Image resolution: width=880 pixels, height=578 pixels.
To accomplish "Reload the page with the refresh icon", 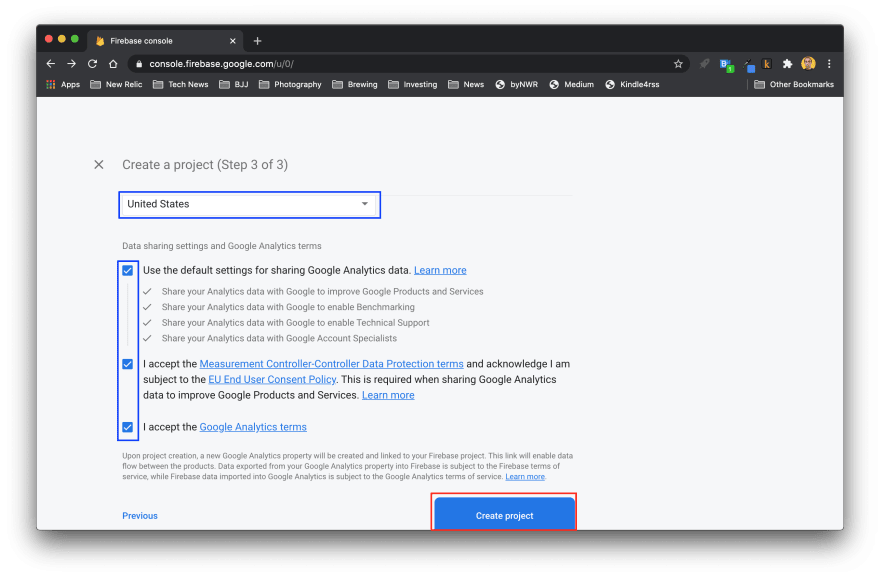I will click(x=92, y=63).
